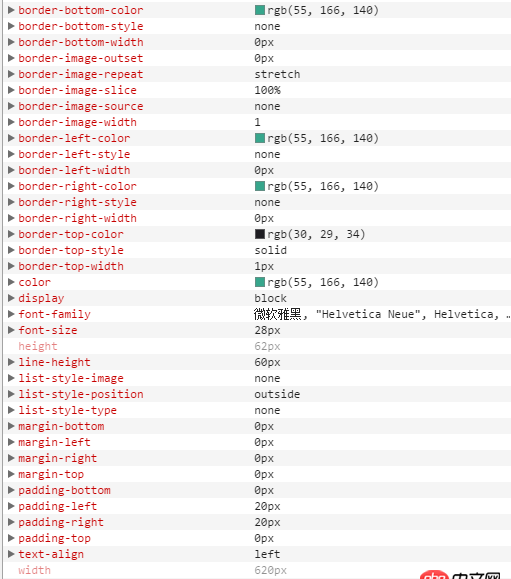The width and height of the screenshot is (511, 579).
Task: Expand the border-right-width property
Action: click(x=11, y=218)
